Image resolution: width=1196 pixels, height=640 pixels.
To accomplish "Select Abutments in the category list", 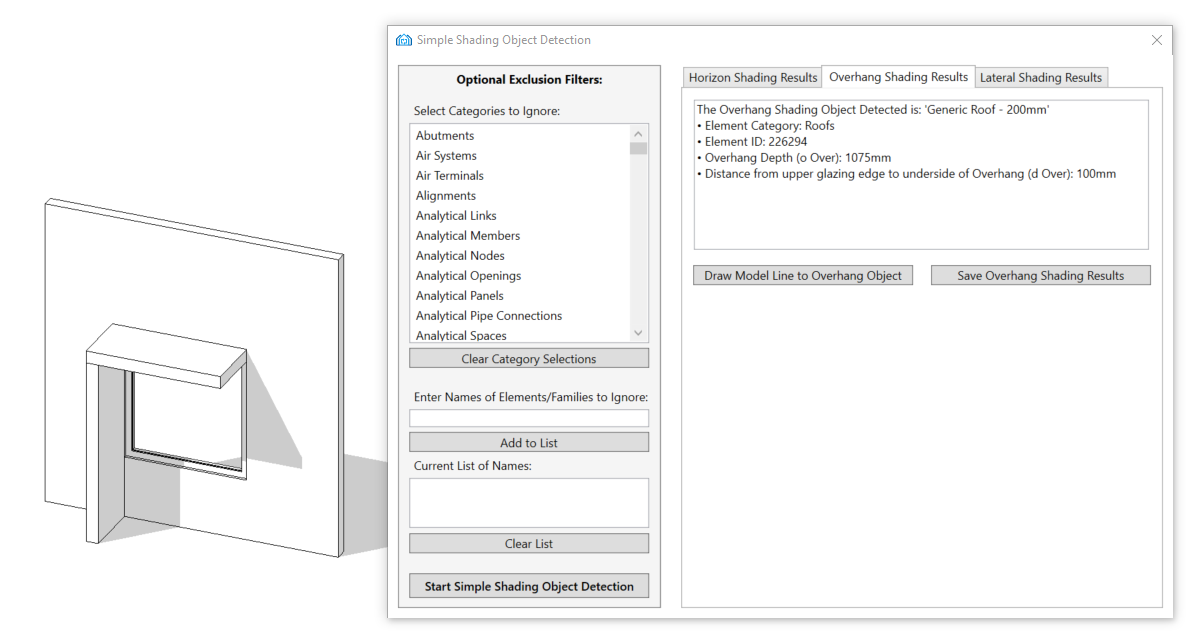I will click(x=445, y=136).
